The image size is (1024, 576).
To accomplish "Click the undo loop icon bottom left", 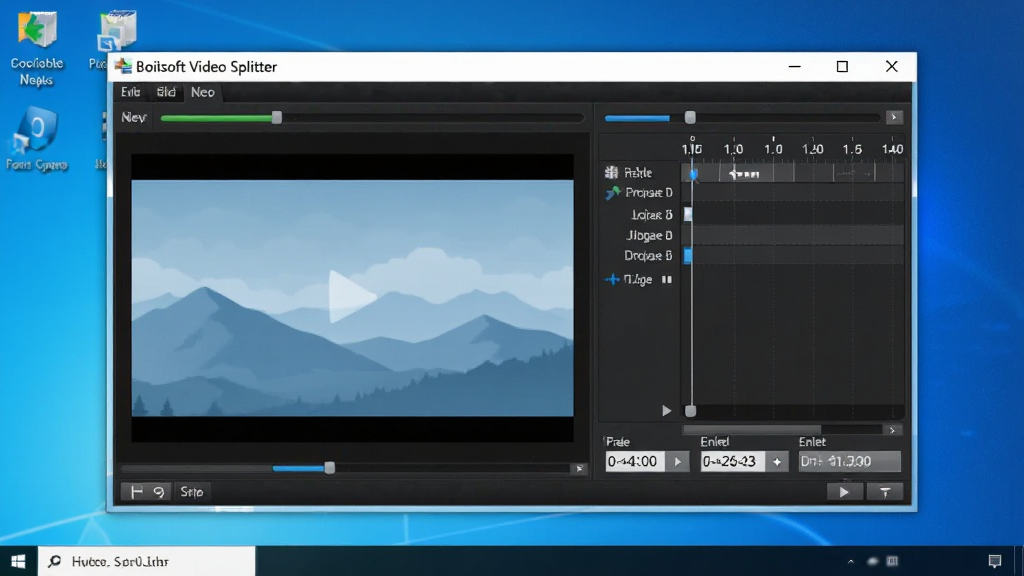I will tap(159, 492).
